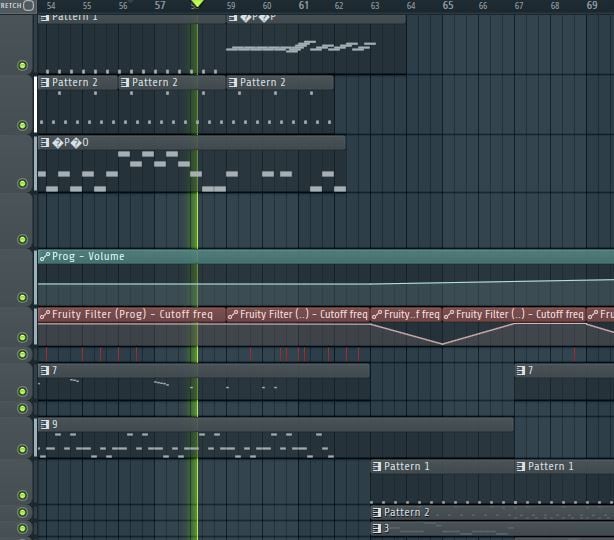
Task: Open menu icon of Pattern 1 clip at bar 63
Action: [x=377, y=466]
